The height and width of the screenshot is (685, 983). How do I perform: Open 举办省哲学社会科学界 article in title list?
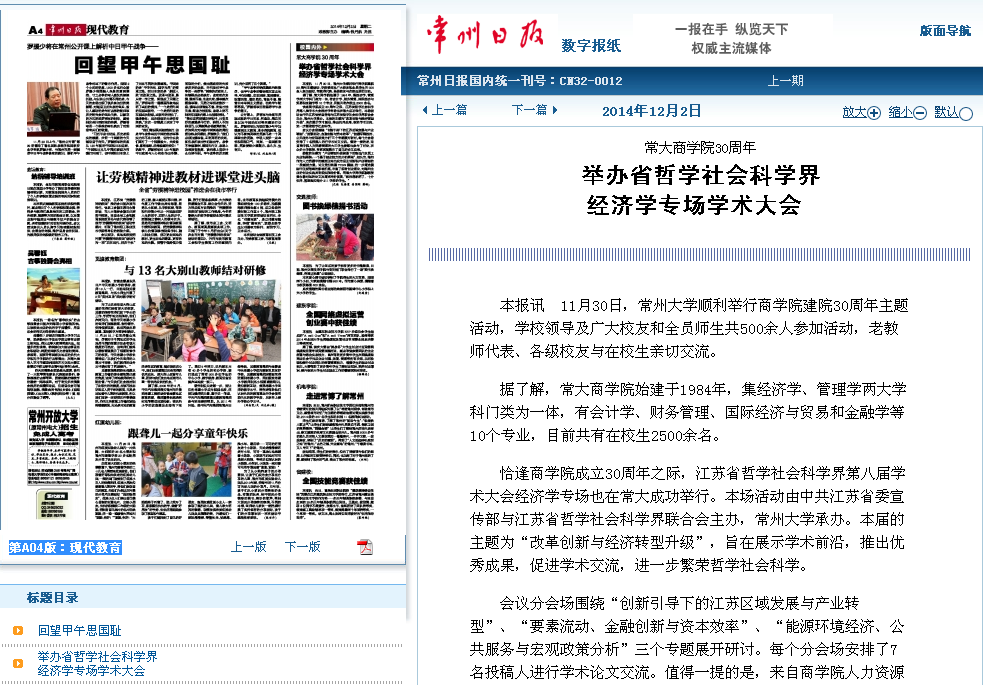(x=97, y=663)
